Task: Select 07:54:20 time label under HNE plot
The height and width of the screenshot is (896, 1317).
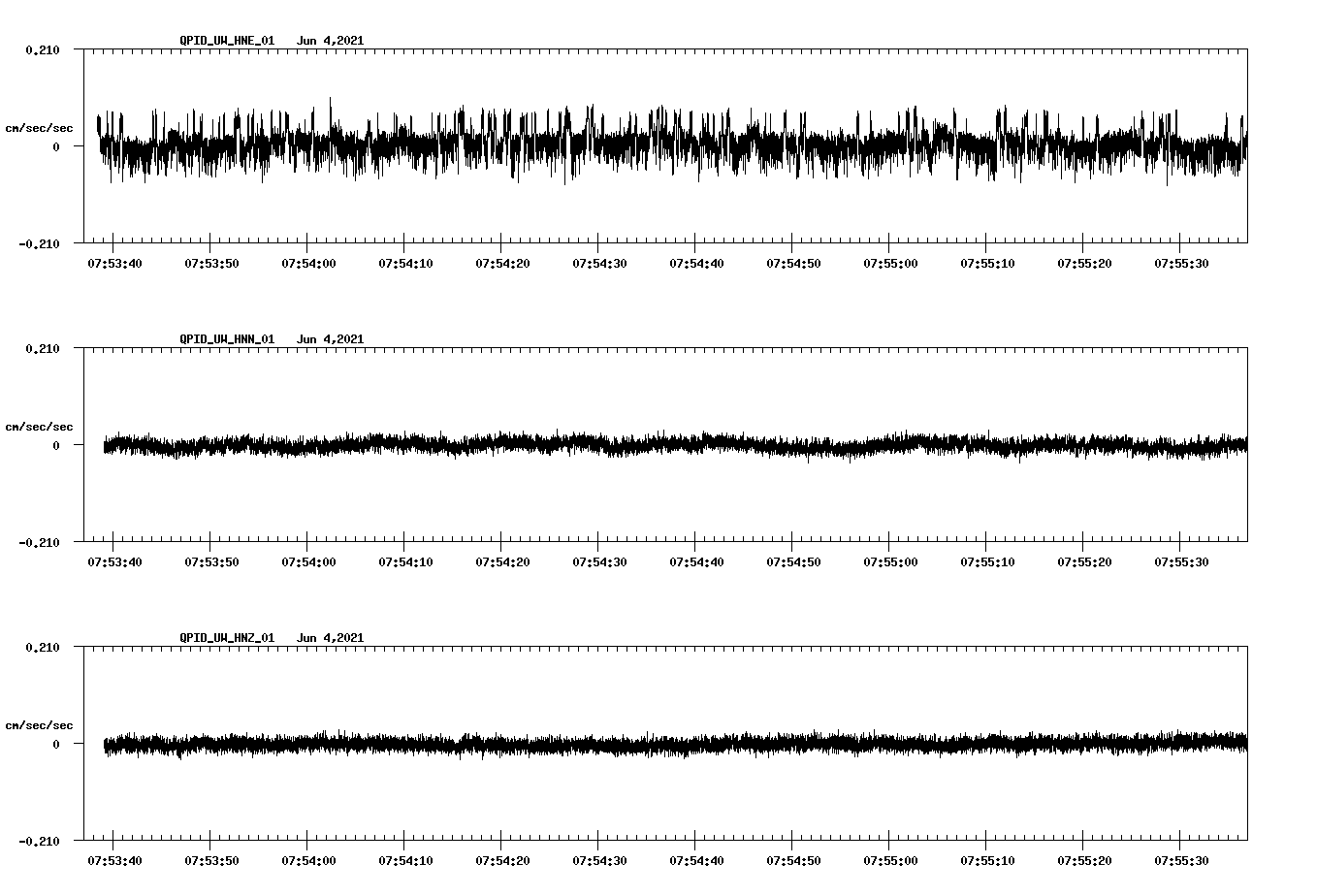Action: click(x=502, y=264)
